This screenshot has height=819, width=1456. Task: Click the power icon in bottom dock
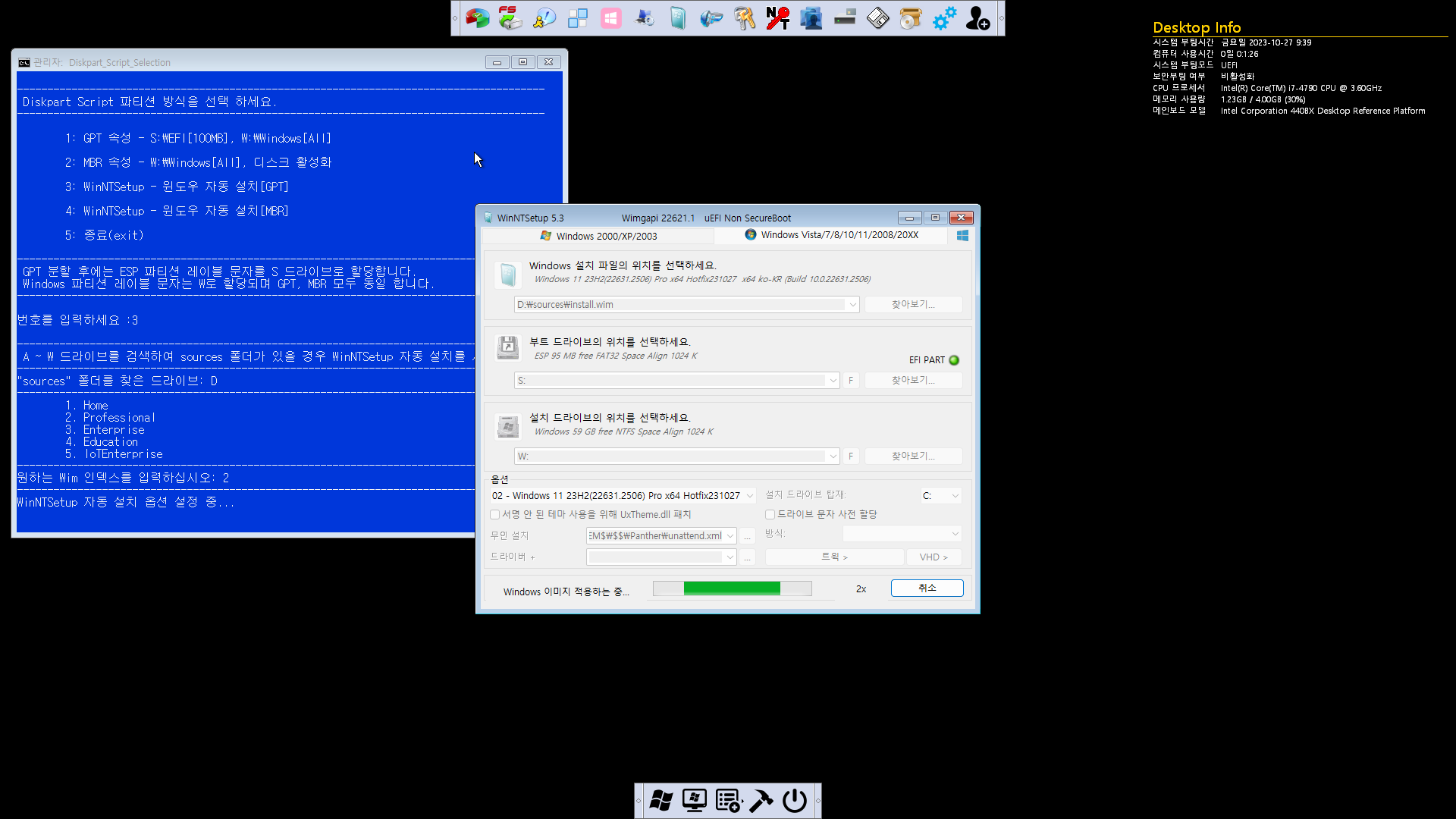click(x=795, y=801)
